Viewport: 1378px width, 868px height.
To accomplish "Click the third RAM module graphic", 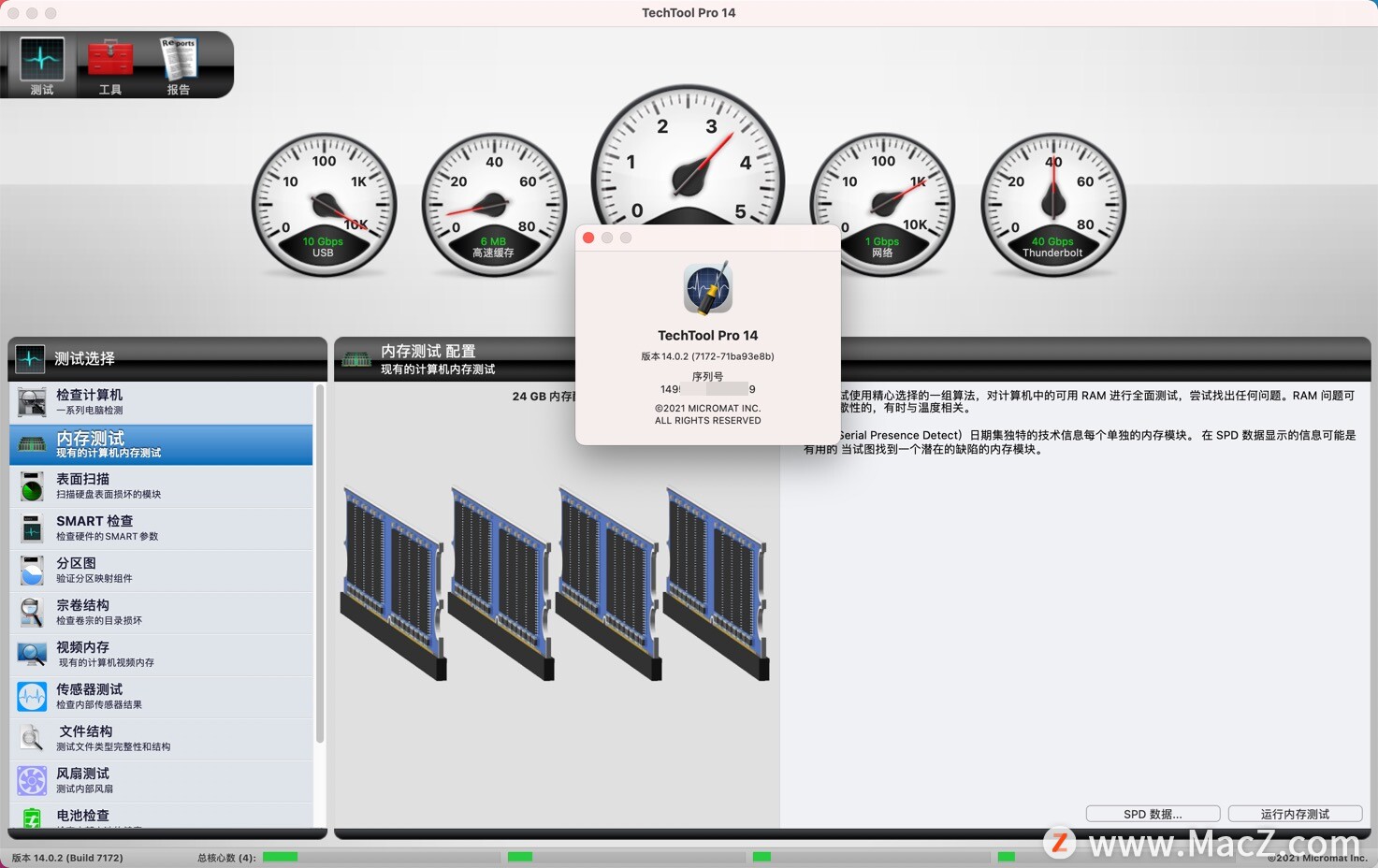I will pyautogui.click(x=608, y=583).
